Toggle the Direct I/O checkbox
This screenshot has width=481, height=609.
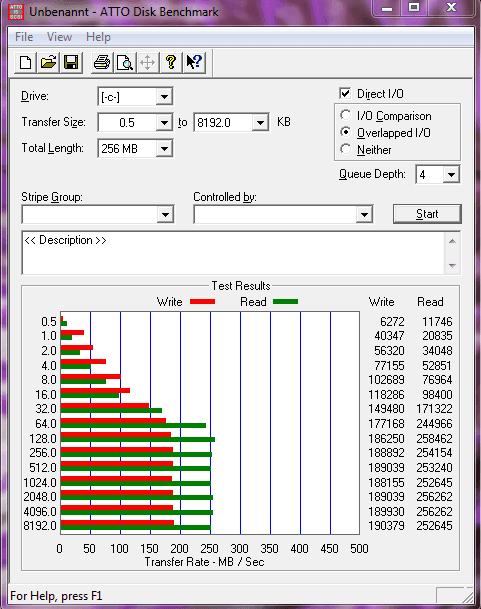tap(345, 94)
